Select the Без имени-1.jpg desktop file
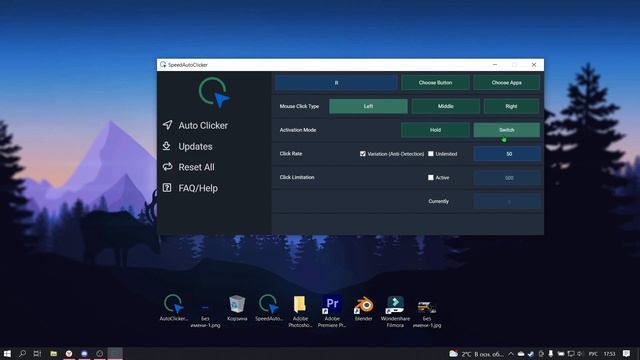 click(427, 313)
